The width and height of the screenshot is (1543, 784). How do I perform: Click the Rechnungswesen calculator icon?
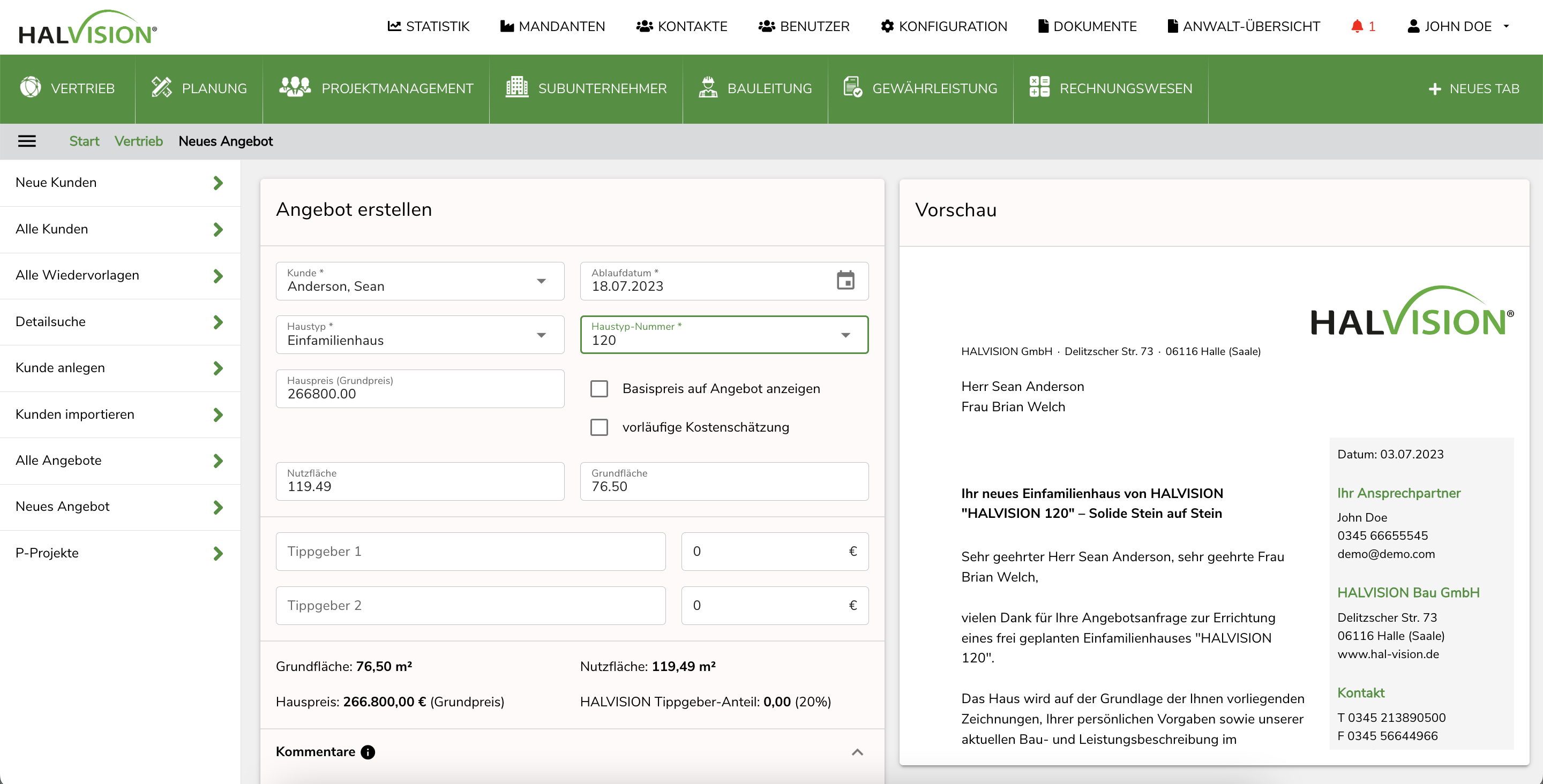coord(1039,88)
